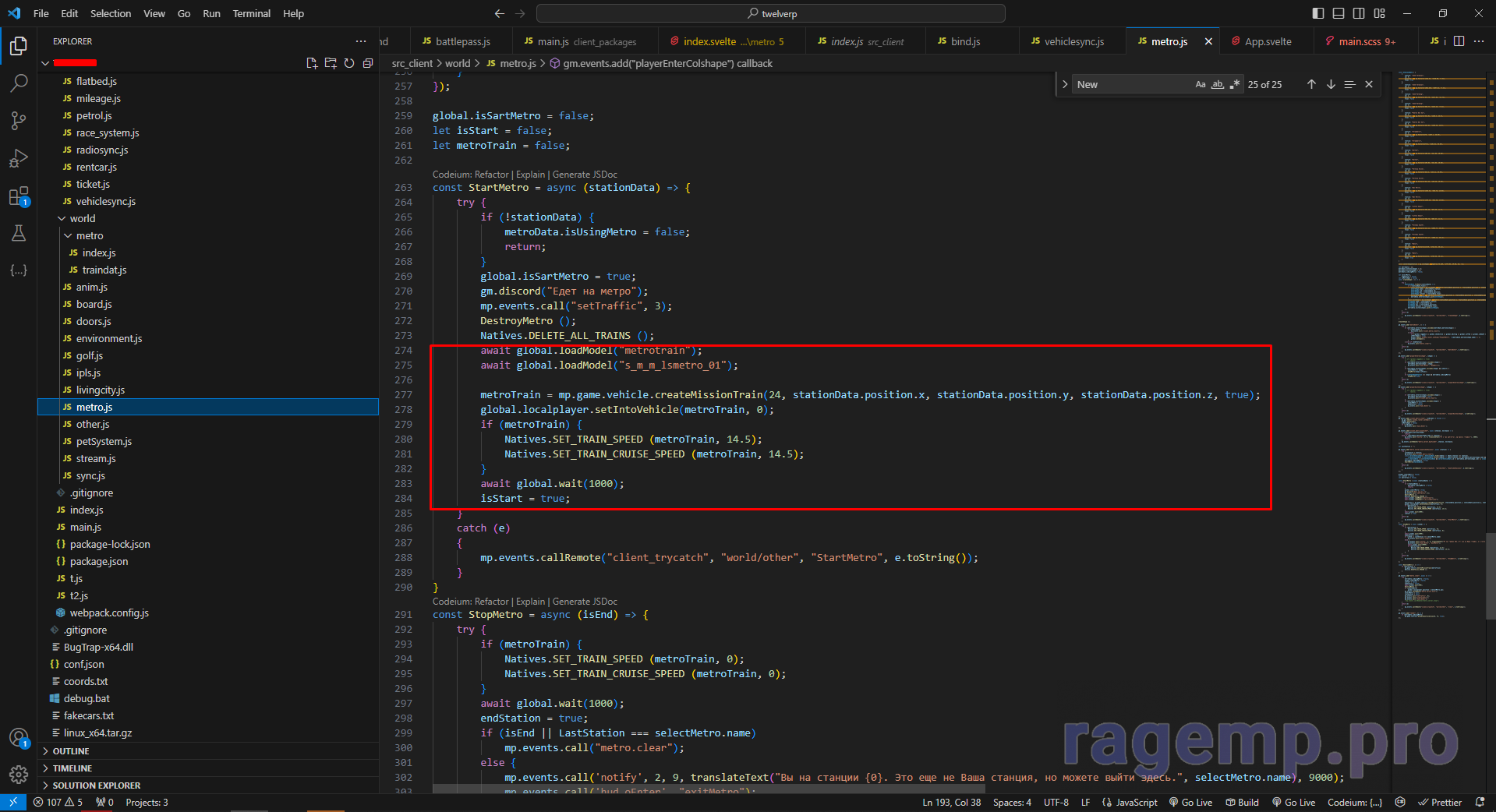Open editor more actions menu
1496x812 pixels.
click(1479, 41)
